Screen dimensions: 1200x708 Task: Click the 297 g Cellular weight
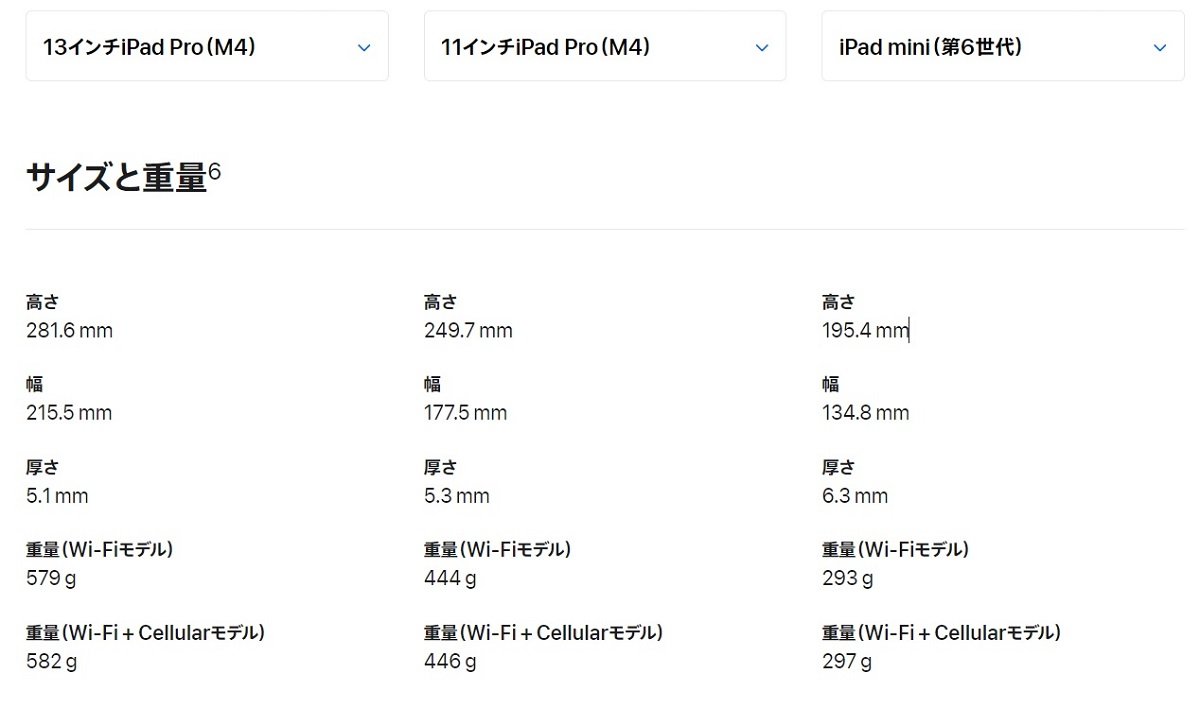pyautogui.click(x=847, y=661)
